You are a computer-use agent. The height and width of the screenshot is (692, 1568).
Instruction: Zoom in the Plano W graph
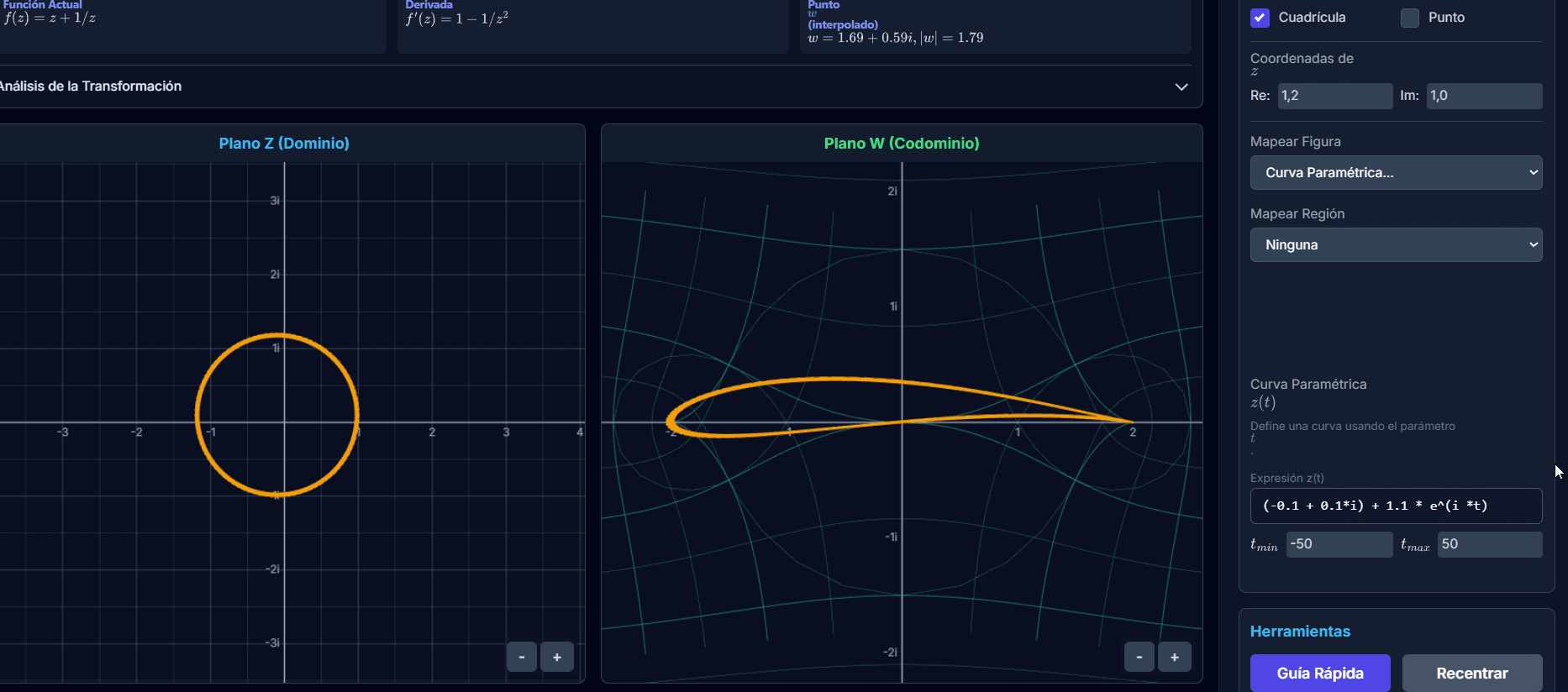point(1175,657)
